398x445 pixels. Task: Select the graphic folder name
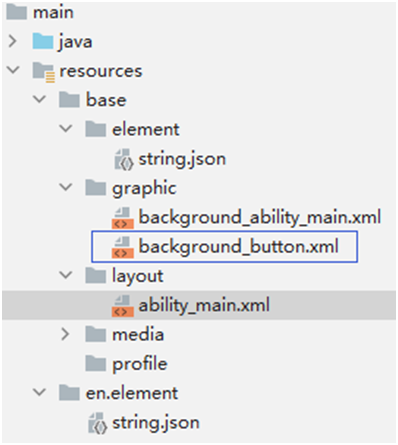coord(144,189)
